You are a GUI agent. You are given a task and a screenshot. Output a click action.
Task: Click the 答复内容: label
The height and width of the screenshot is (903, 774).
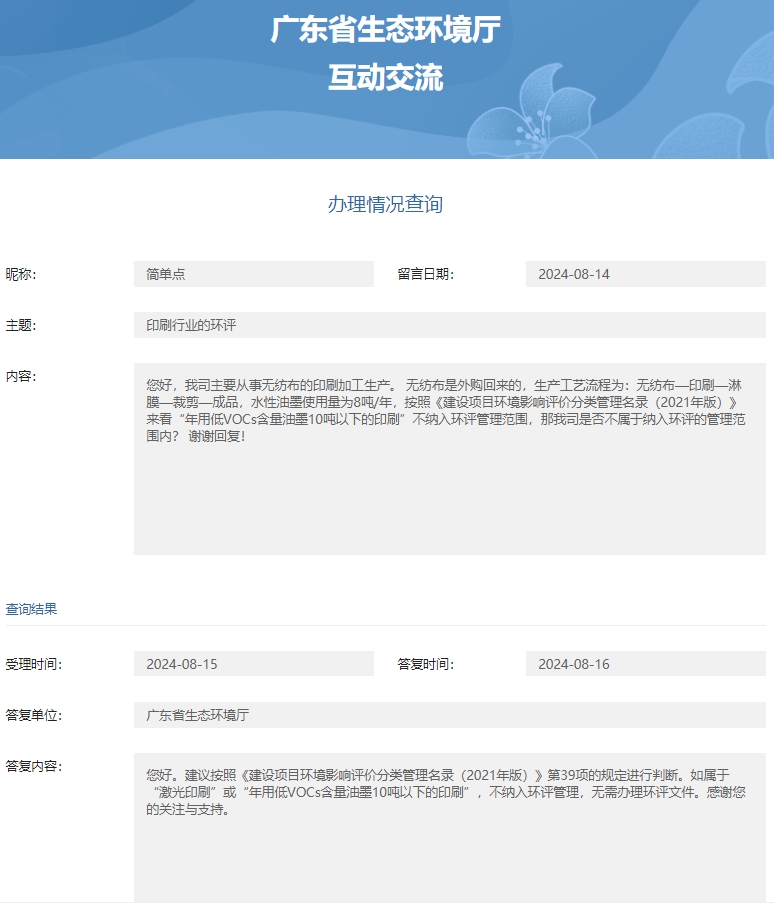(34, 767)
